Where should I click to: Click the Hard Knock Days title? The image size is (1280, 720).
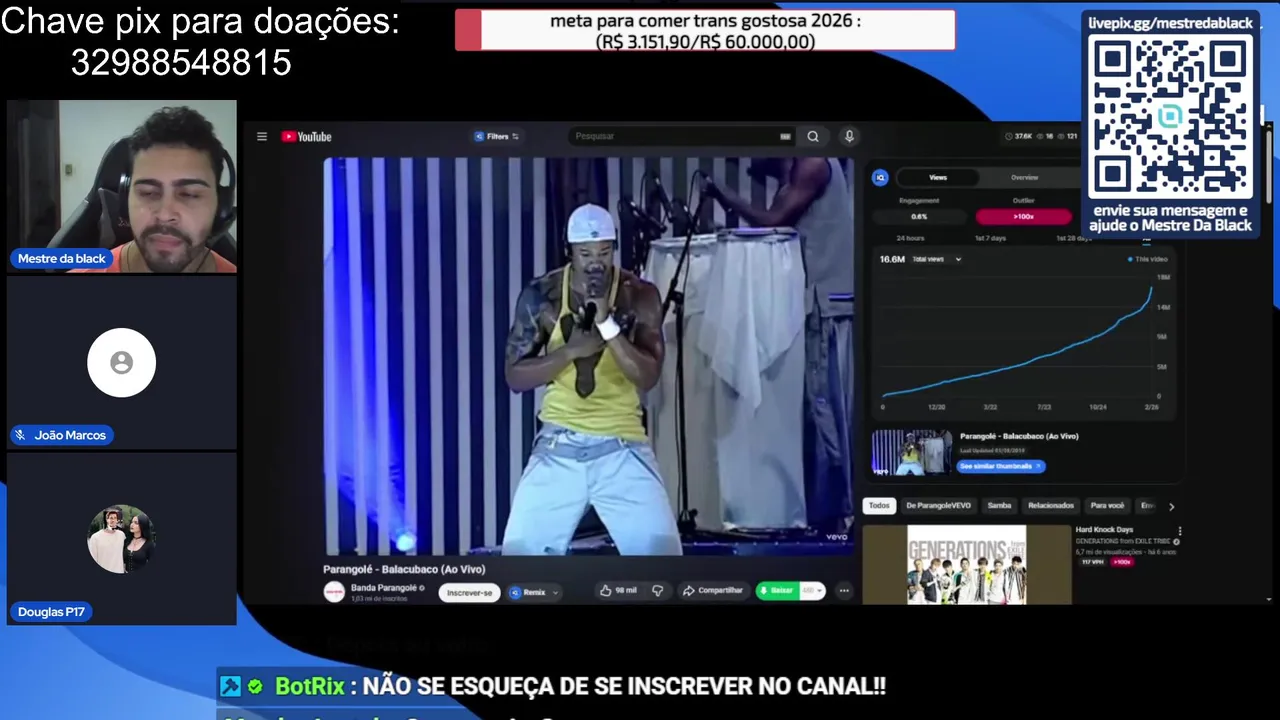click(x=1104, y=530)
